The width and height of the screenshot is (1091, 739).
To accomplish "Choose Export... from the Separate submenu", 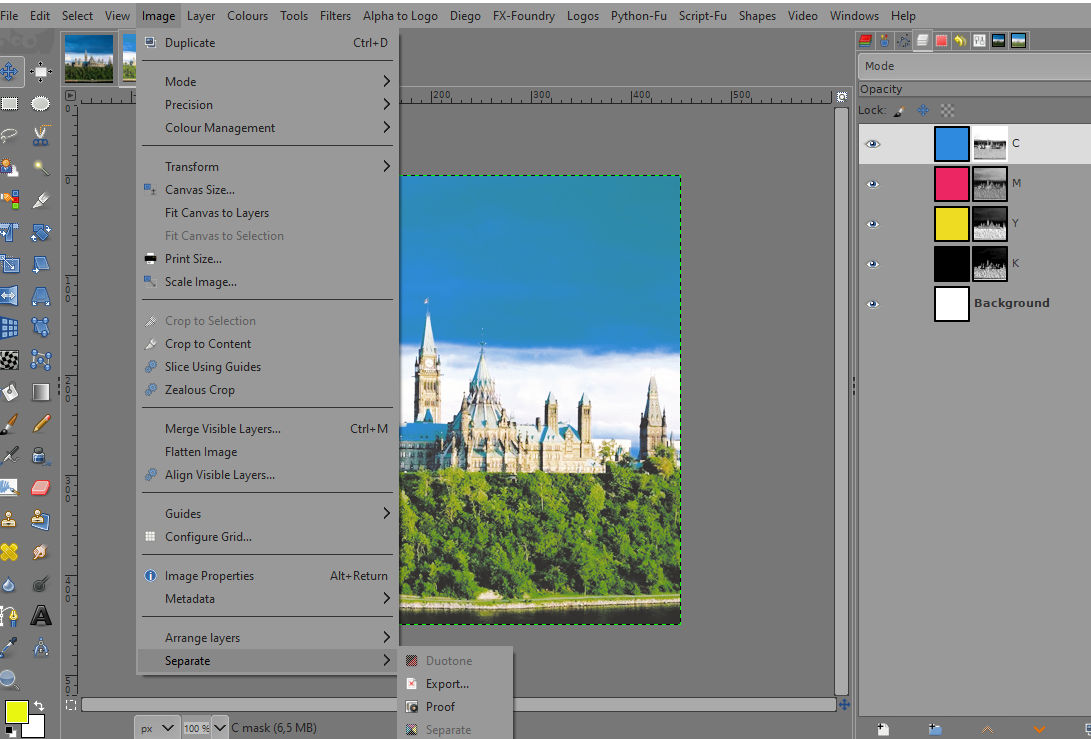I will pos(446,684).
